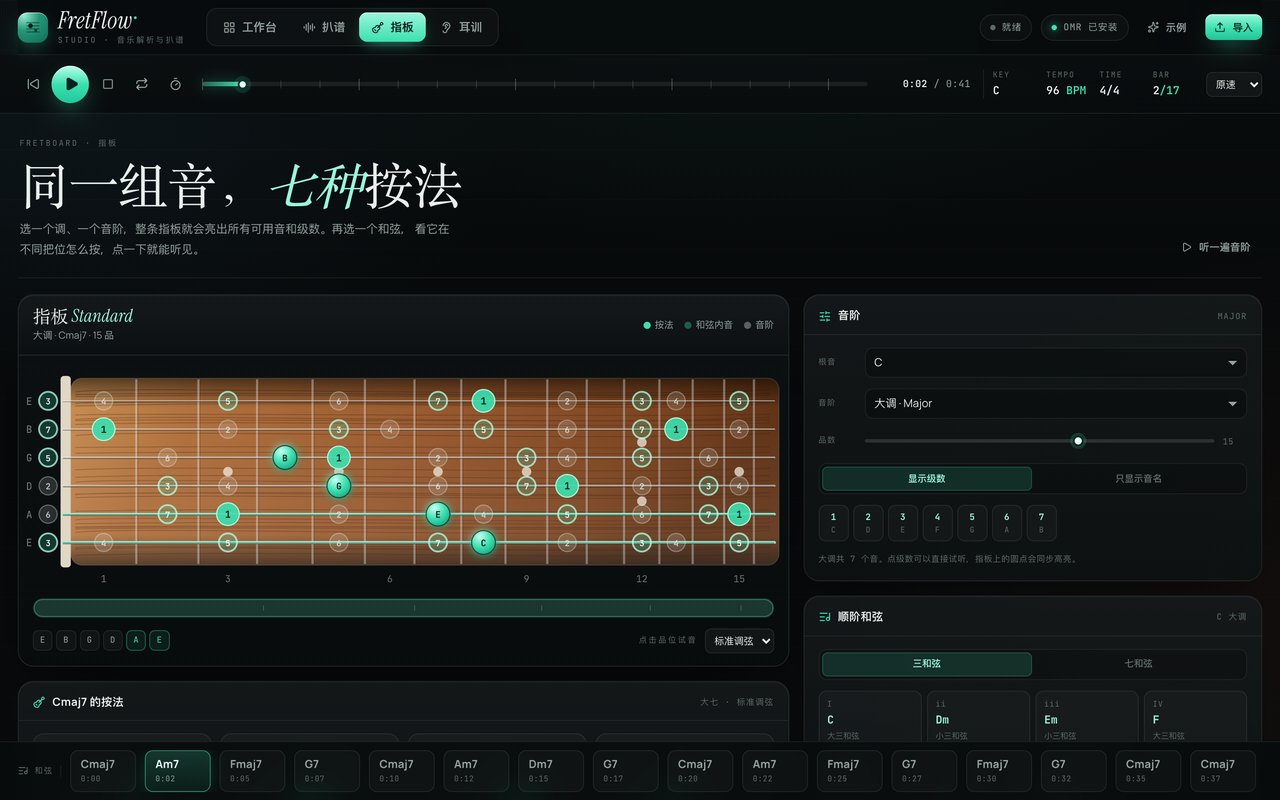Select the I C 大三和弦 chord card

coord(870,718)
